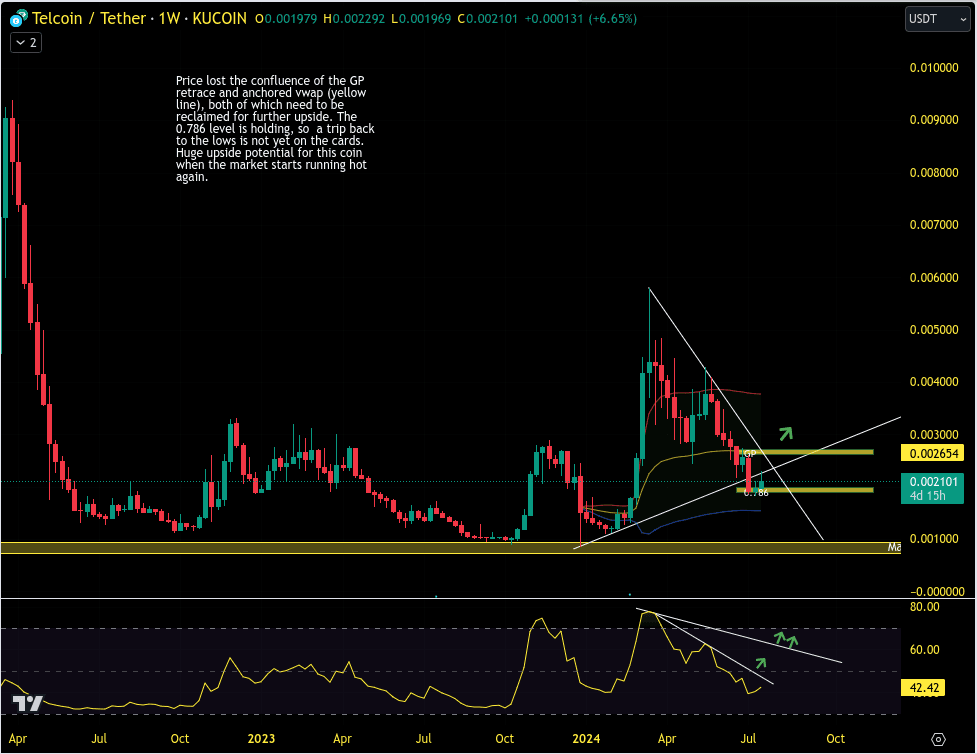
Task: Click the 0.010000 price axis label
Action: click(933, 68)
